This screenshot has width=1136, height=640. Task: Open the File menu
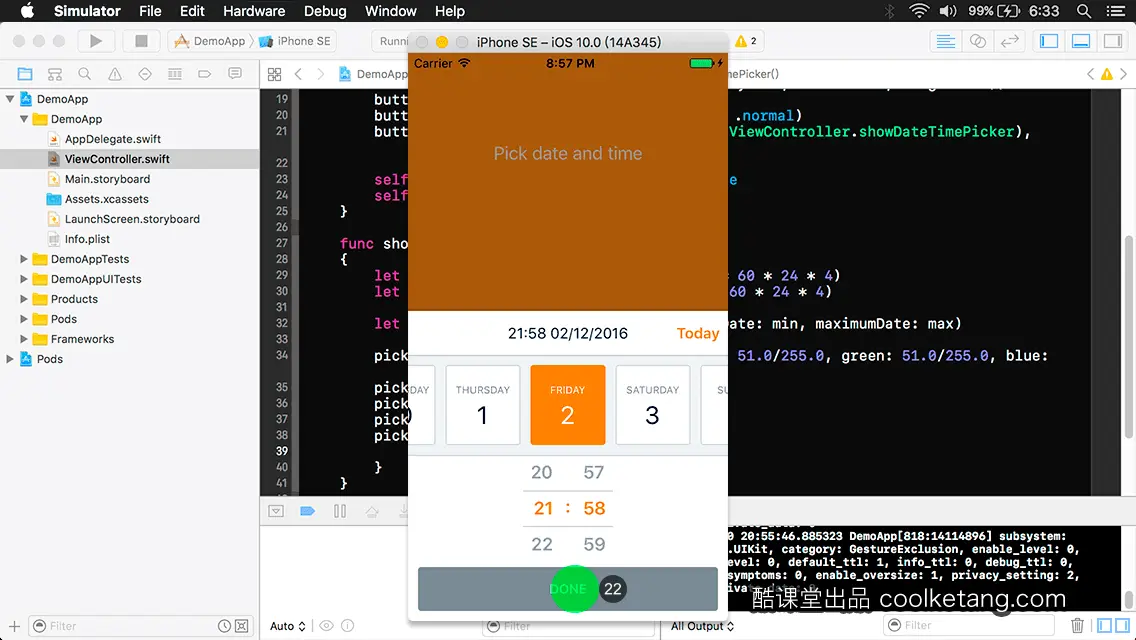[x=150, y=11]
